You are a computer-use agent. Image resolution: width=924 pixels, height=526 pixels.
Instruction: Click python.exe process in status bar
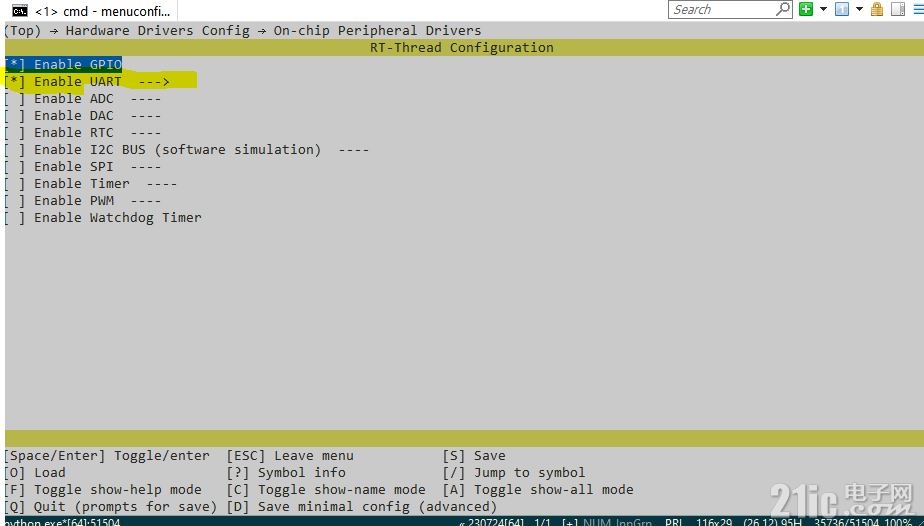tap(62, 522)
